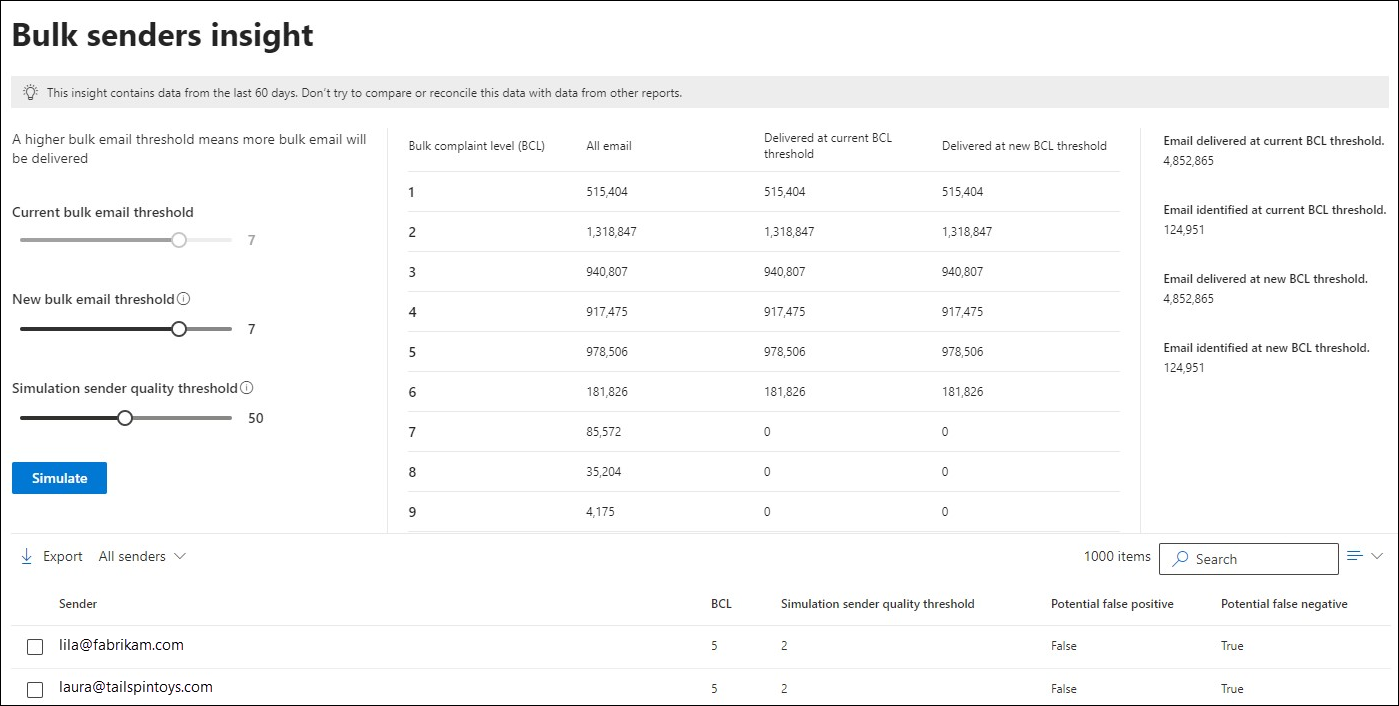1399x706 pixels.
Task: Select checkbox for lila@fabrikam.com
Action: tap(35, 647)
